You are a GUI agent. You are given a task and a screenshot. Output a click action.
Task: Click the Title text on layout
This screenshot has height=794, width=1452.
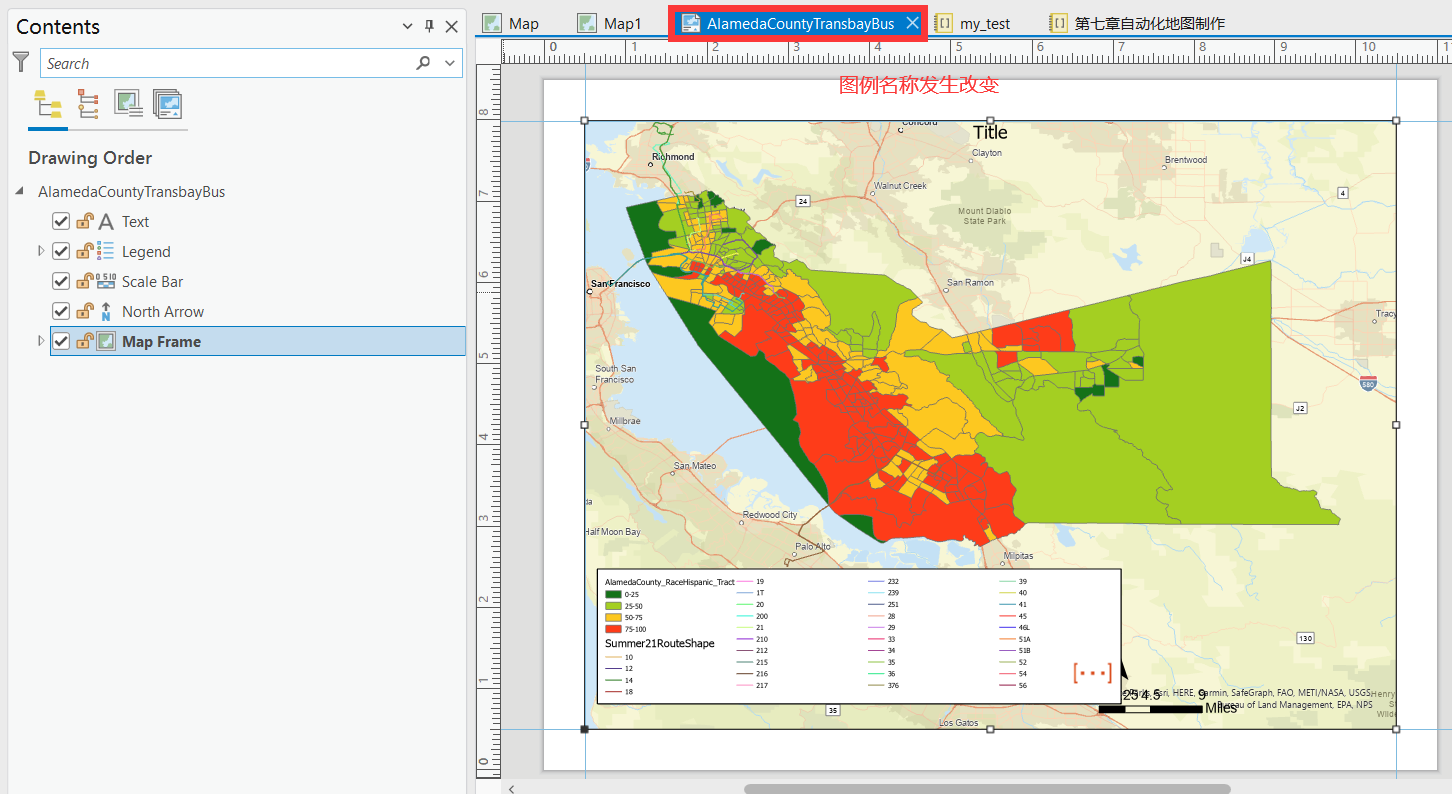click(x=990, y=132)
